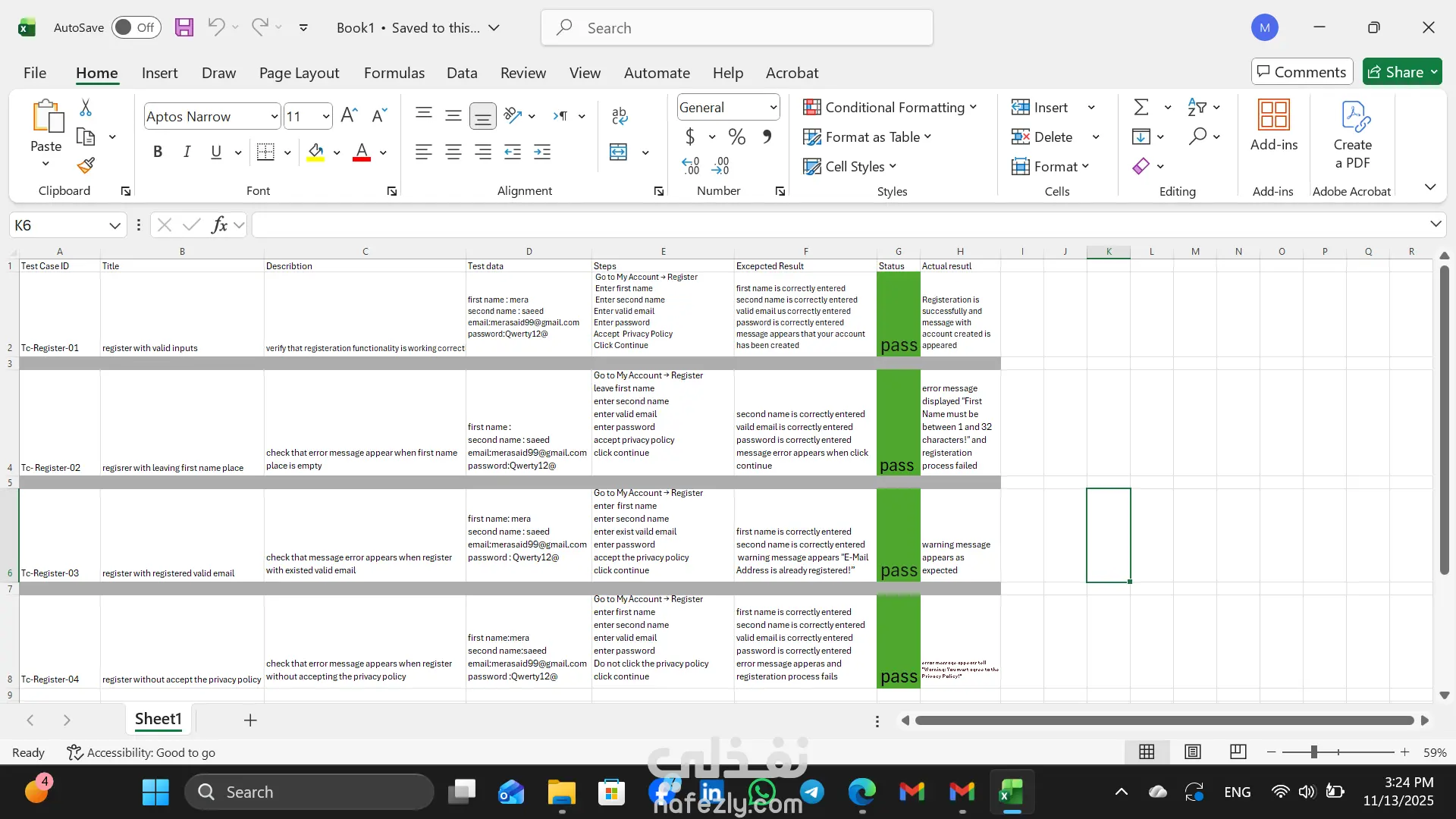Open the Formulas ribbon tab
This screenshot has height=819, width=1456.
394,73
